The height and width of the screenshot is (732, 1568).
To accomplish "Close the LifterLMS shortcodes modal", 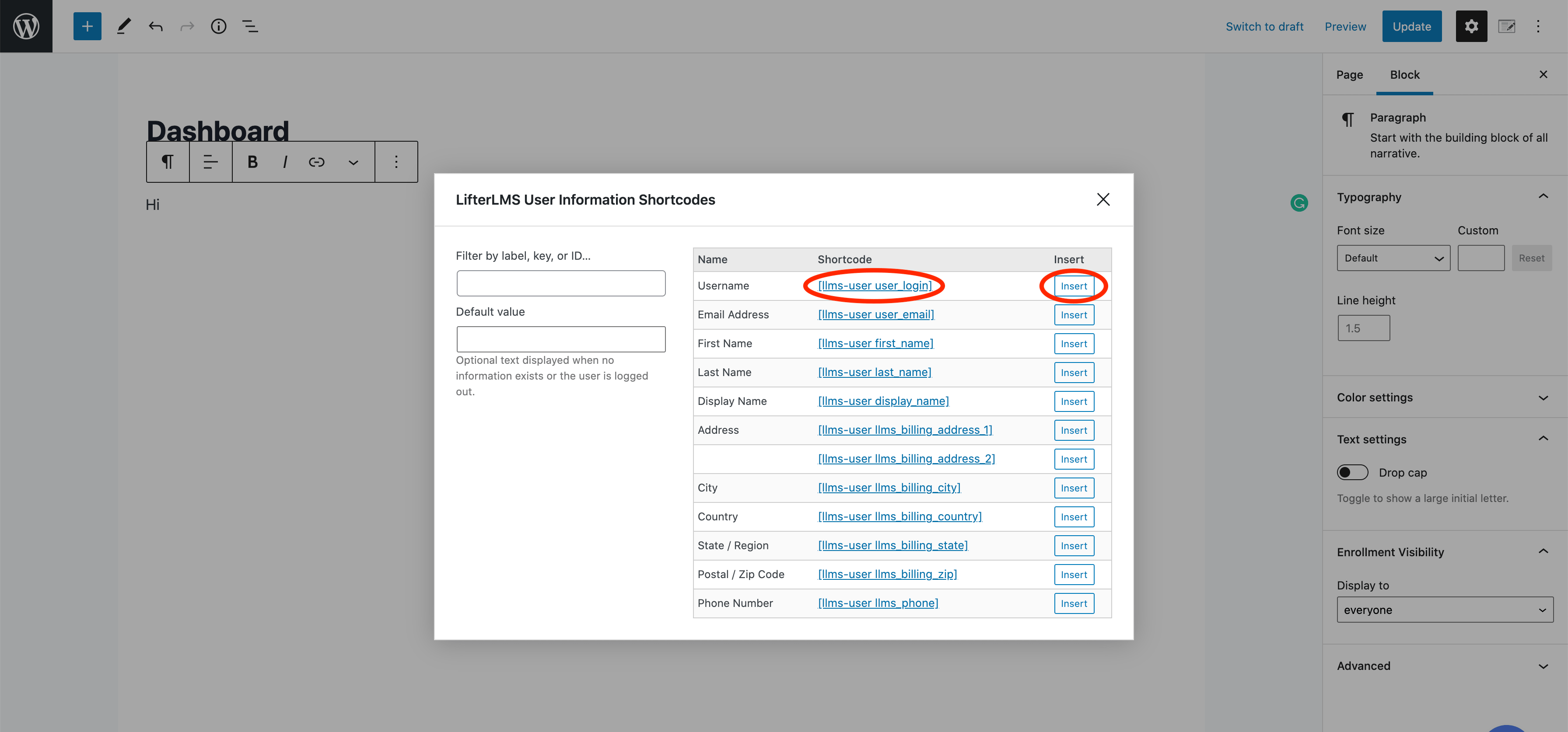I will [x=1103, y=199].
